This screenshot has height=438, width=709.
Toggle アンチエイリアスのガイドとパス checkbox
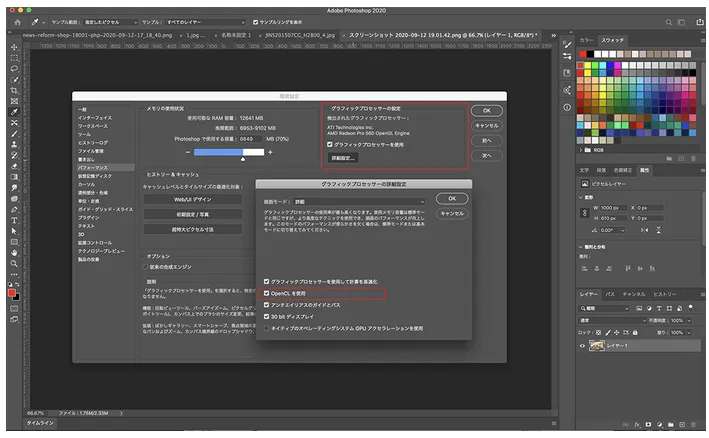[266, 305]
